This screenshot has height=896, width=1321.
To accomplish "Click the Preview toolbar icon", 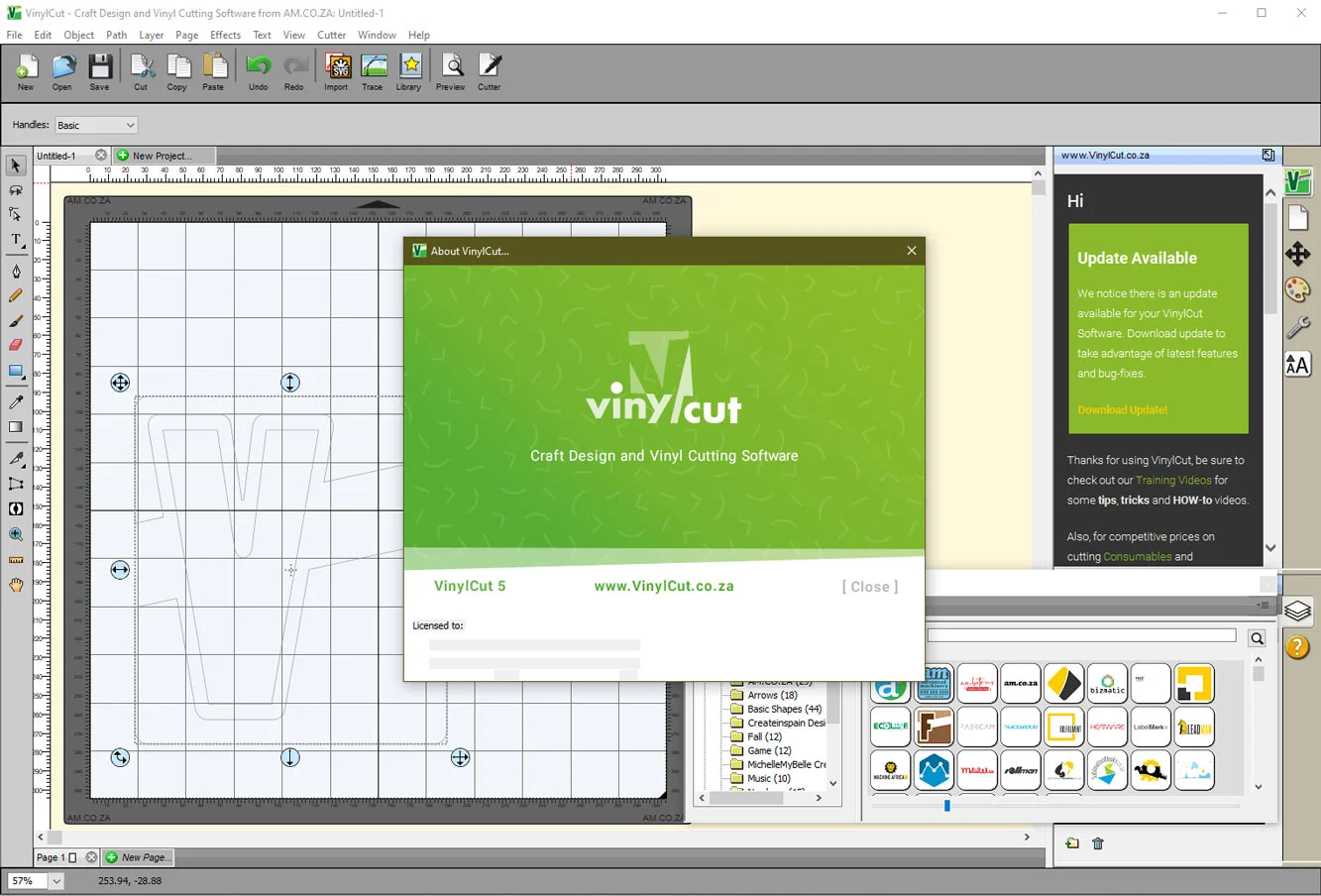I will click(451, 71).
